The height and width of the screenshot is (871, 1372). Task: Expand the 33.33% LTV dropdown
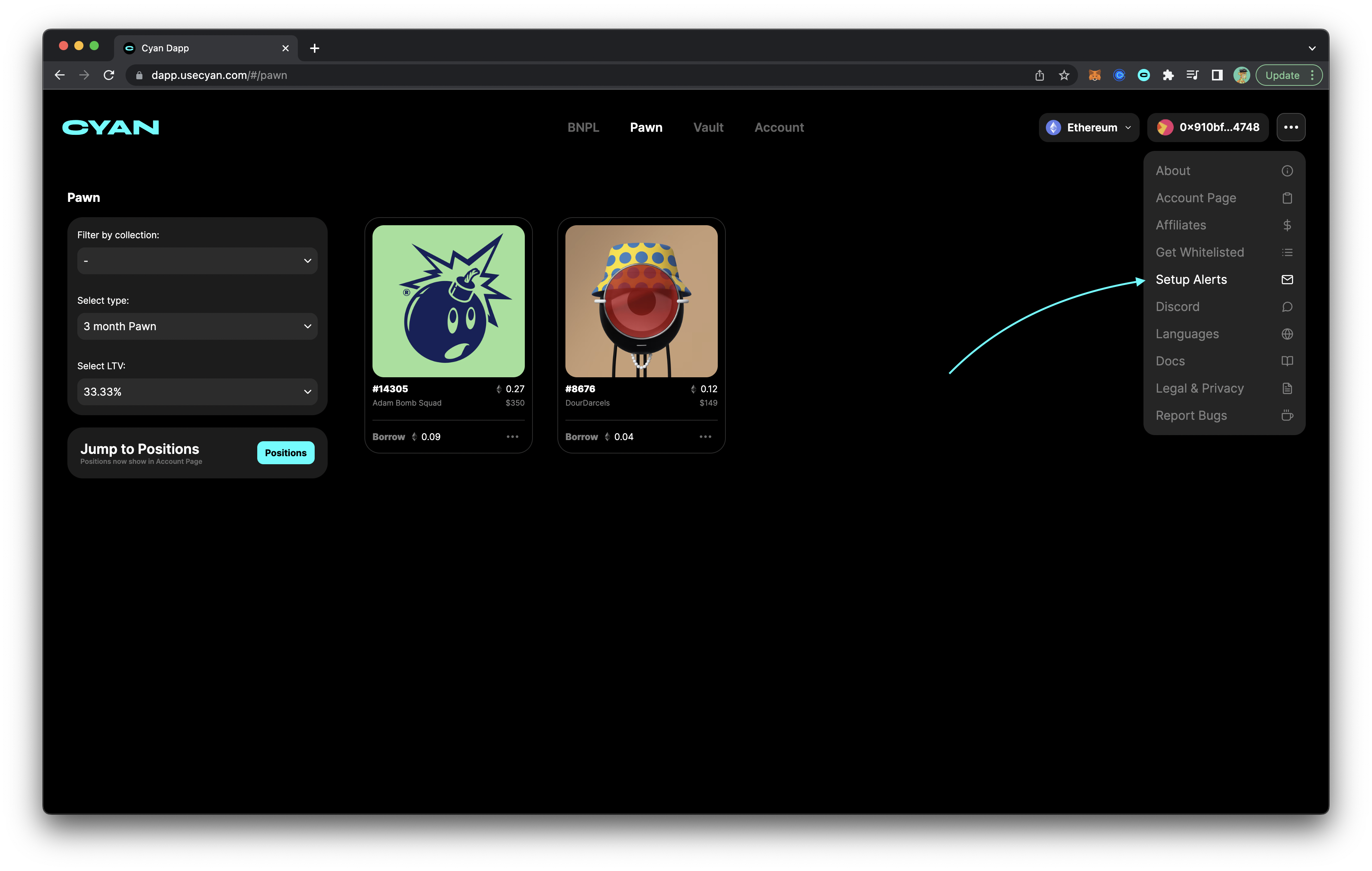(x=197, y=391)
